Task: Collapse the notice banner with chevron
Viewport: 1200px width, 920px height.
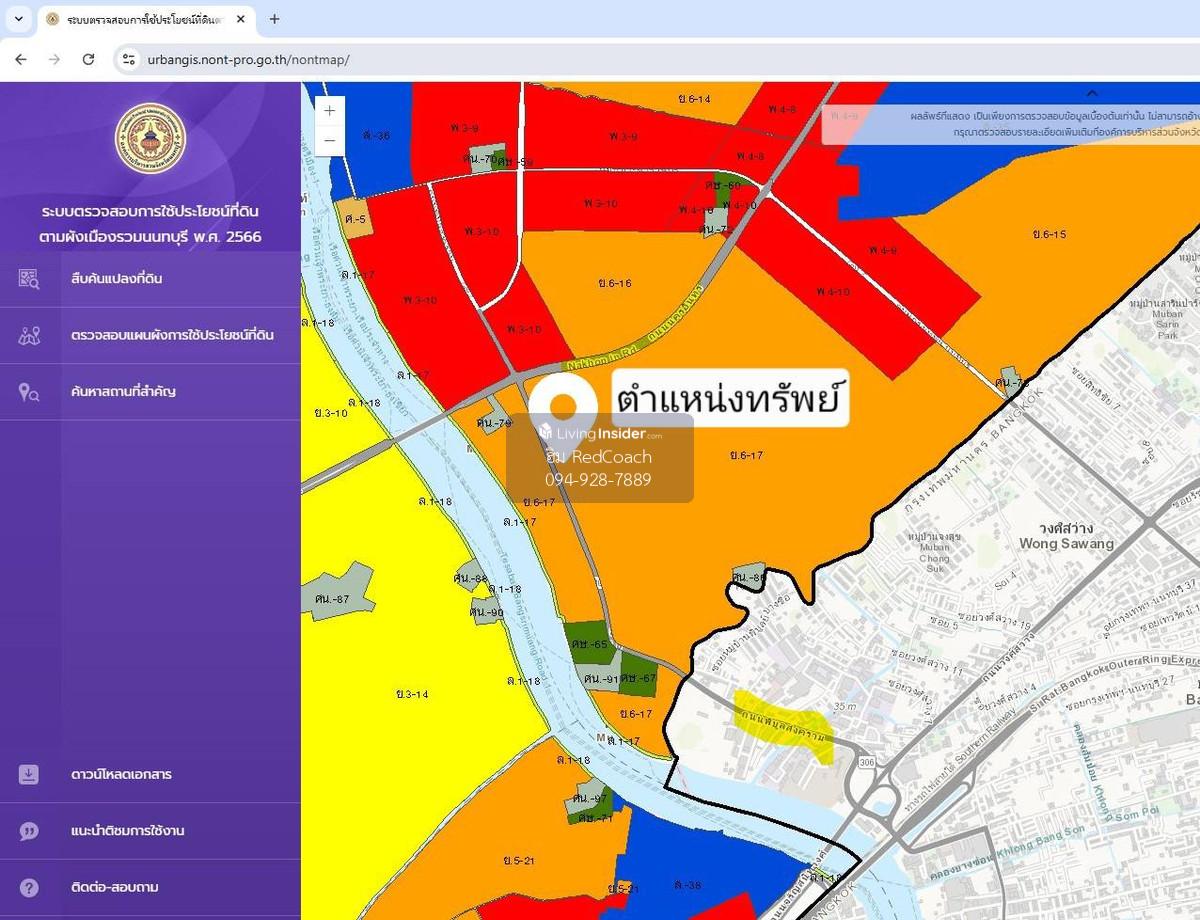Action: [x=1092, y=94]
